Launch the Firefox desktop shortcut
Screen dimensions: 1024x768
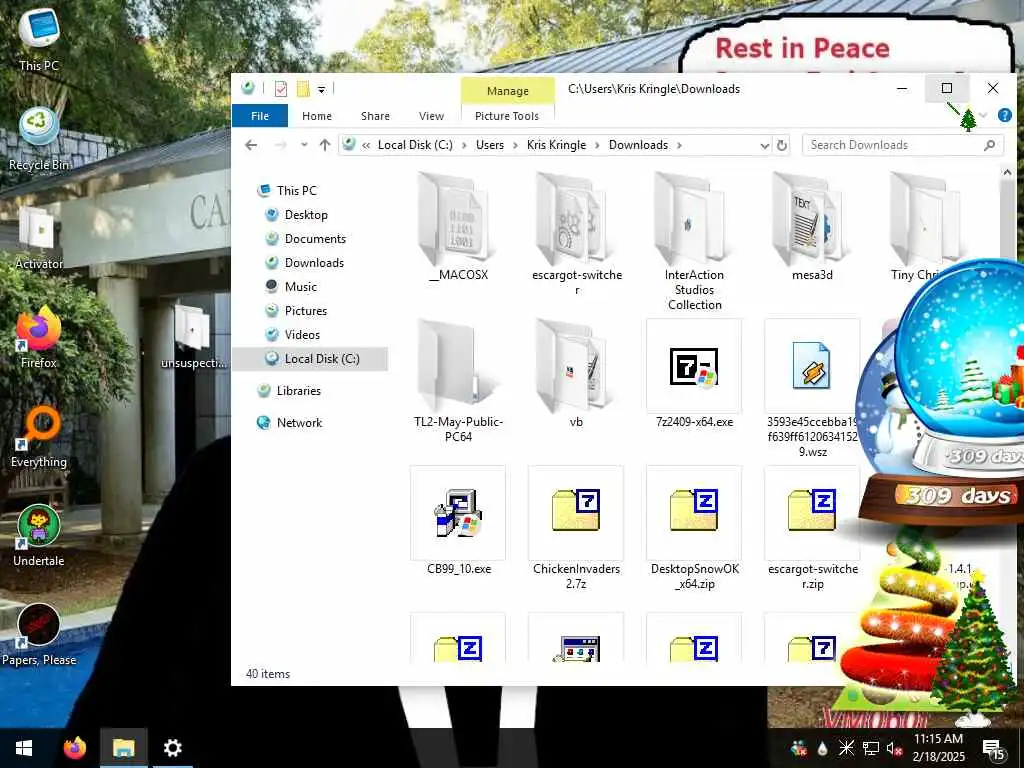pyautogui.click(x=39, y=338)
